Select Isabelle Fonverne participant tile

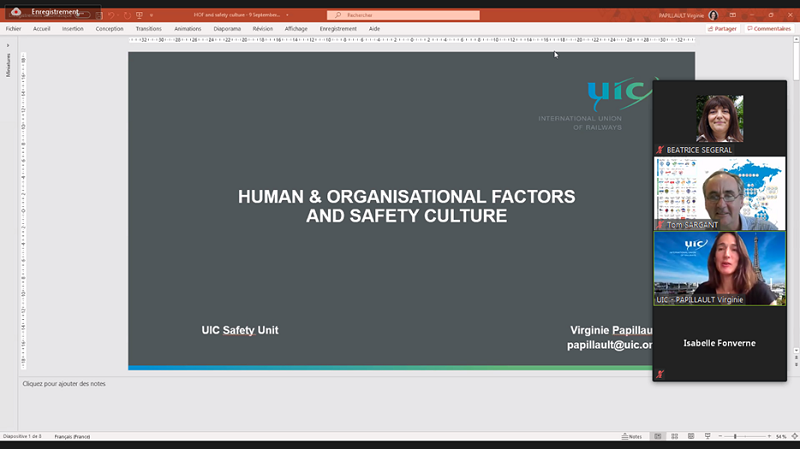coord(719,343)
